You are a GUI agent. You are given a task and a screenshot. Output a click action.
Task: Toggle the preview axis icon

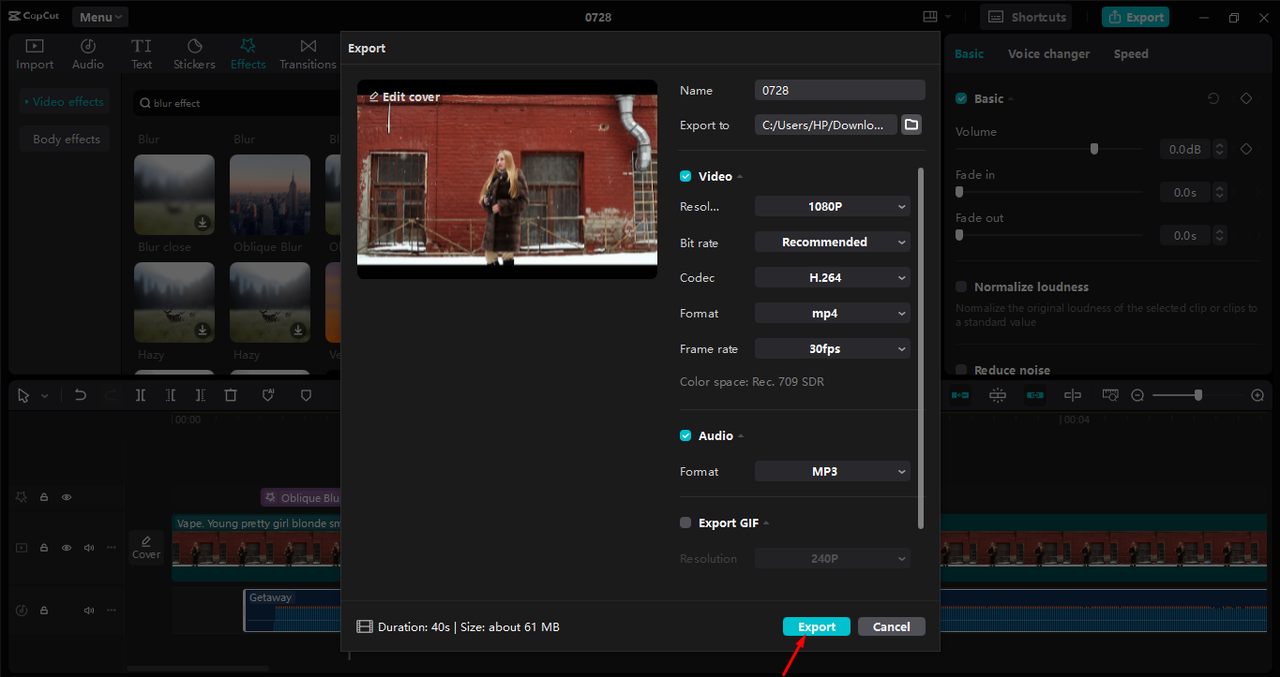tap(1072, 396)
